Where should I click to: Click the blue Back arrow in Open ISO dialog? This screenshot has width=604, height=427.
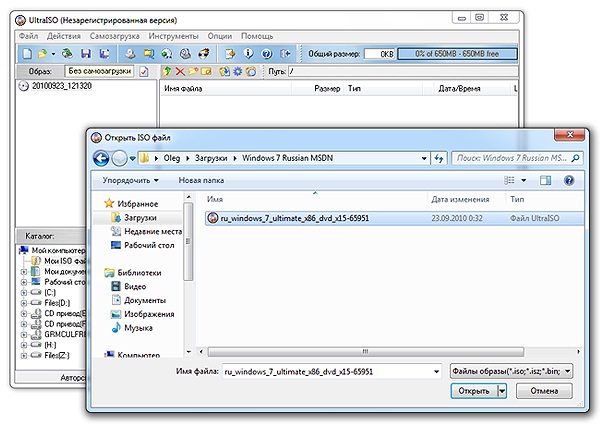(x=101, y=158)
